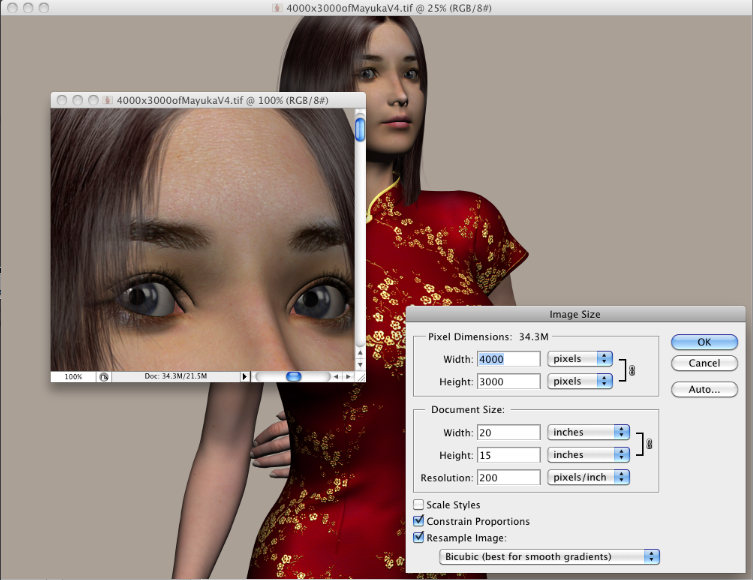
Task: Enable the Scale Styles checkbox
Action: pos(418,505)
